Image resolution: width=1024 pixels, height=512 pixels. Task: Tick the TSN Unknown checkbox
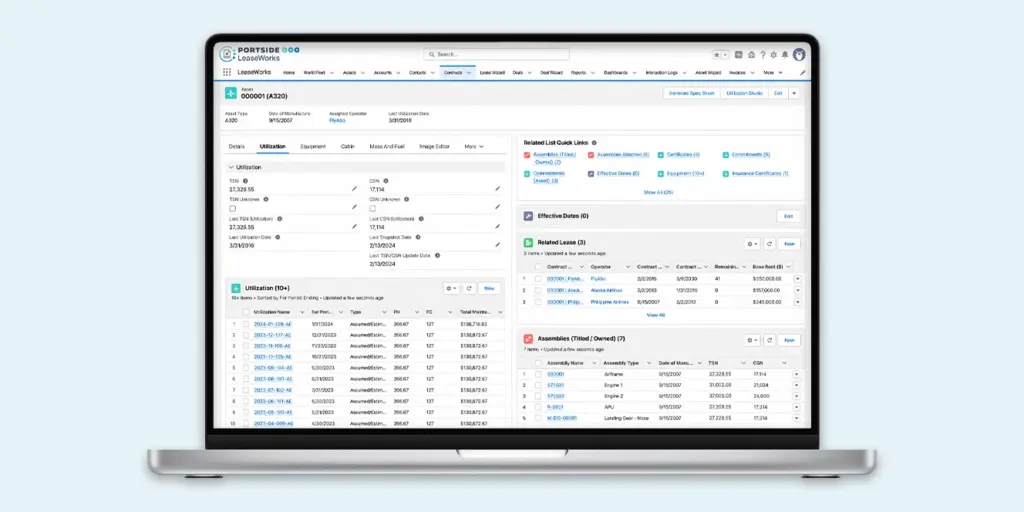tap(232, 208)
